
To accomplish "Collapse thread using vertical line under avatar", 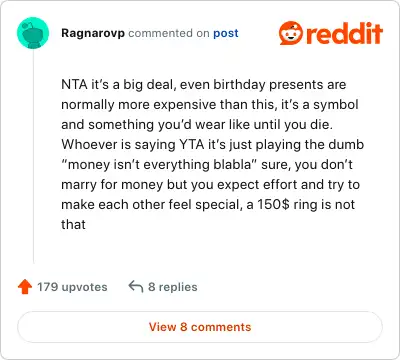I will click(x=33, y=156).
